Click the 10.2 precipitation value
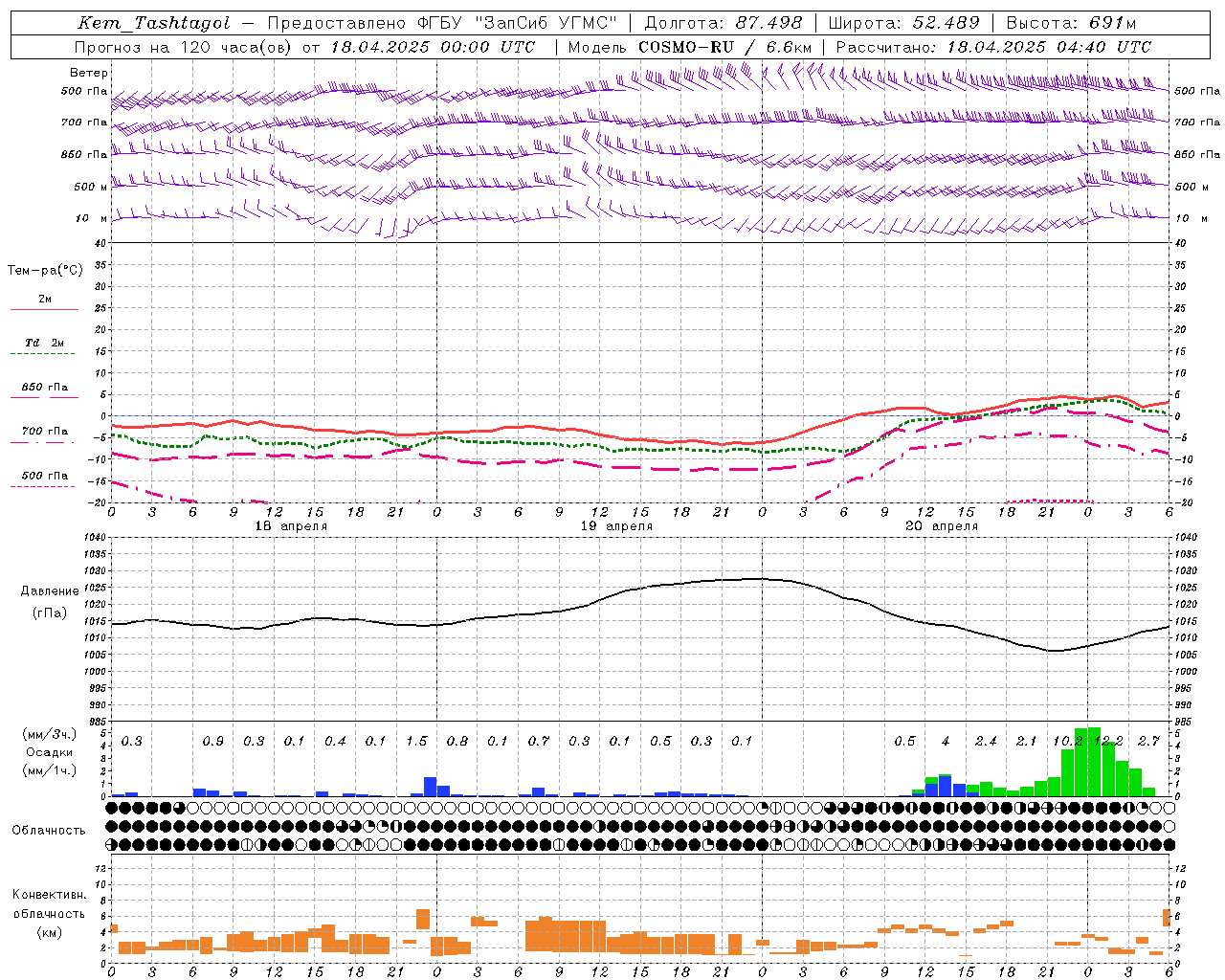The image size is (1225, 980). (1067, 742)
